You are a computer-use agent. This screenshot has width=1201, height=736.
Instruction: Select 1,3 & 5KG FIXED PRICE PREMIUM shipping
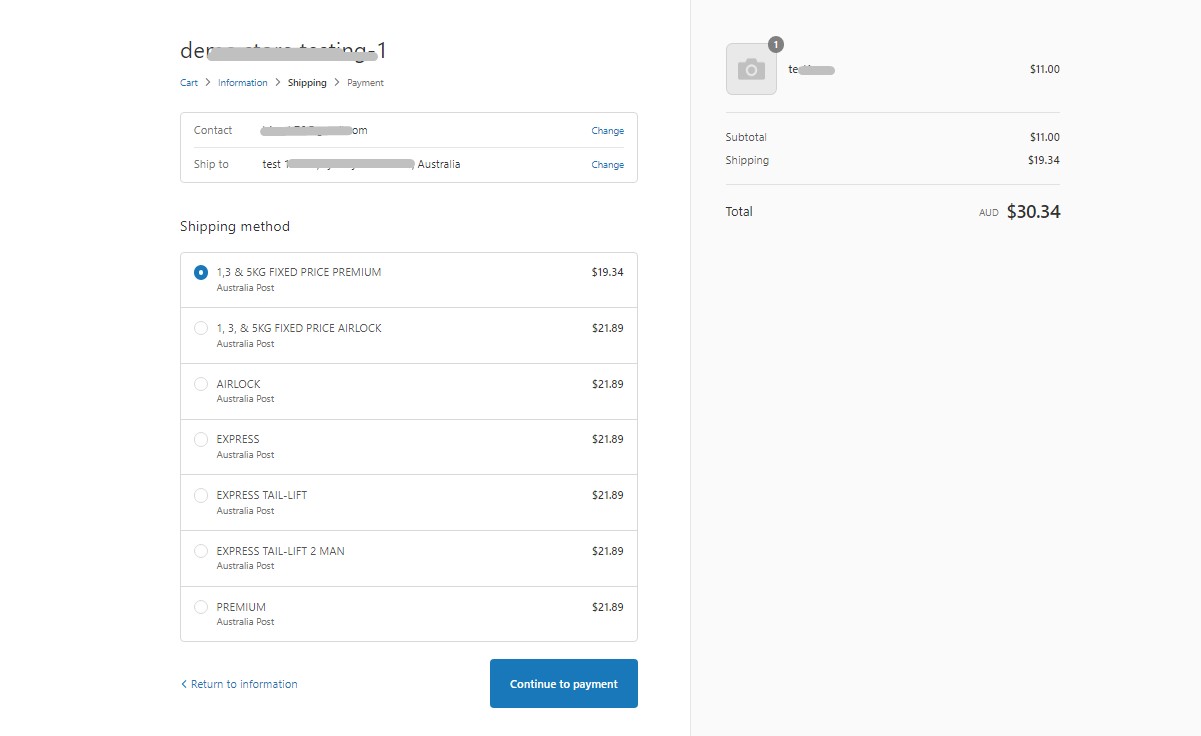coord(201,272)
